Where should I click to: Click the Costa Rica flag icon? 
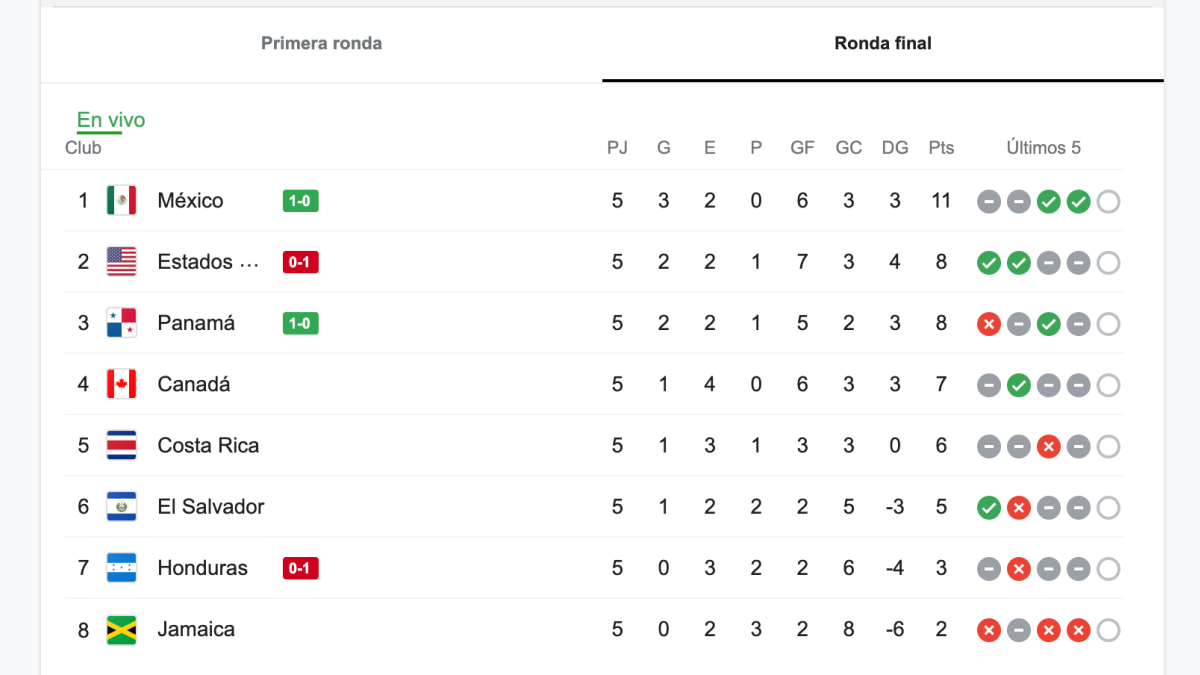(121, 445)
